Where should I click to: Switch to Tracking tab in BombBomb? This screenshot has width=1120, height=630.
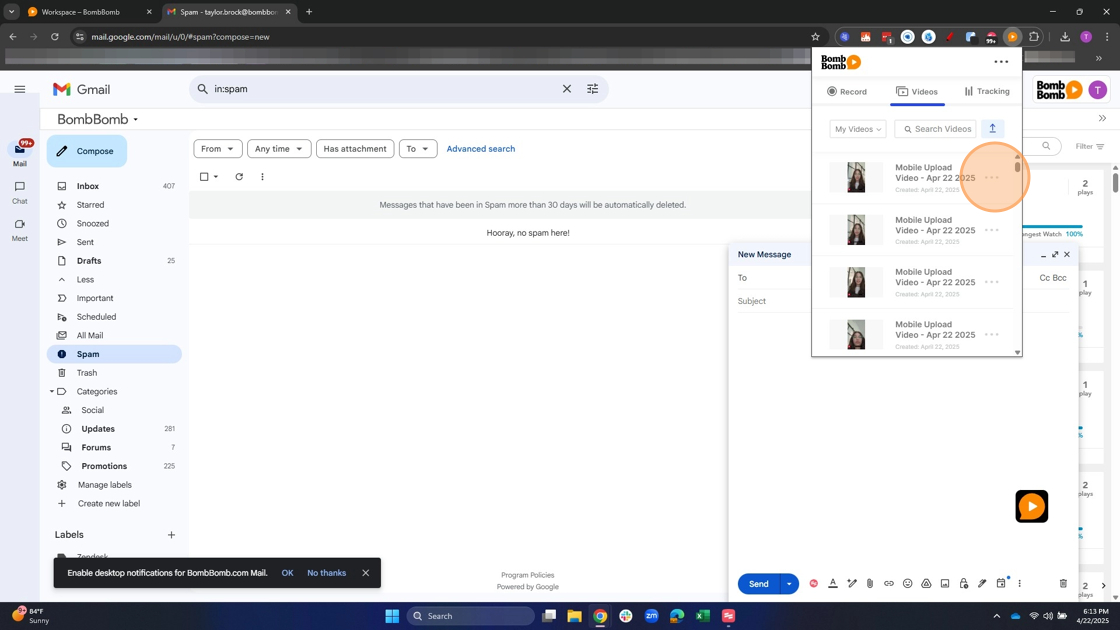click(x=986, y=91)
